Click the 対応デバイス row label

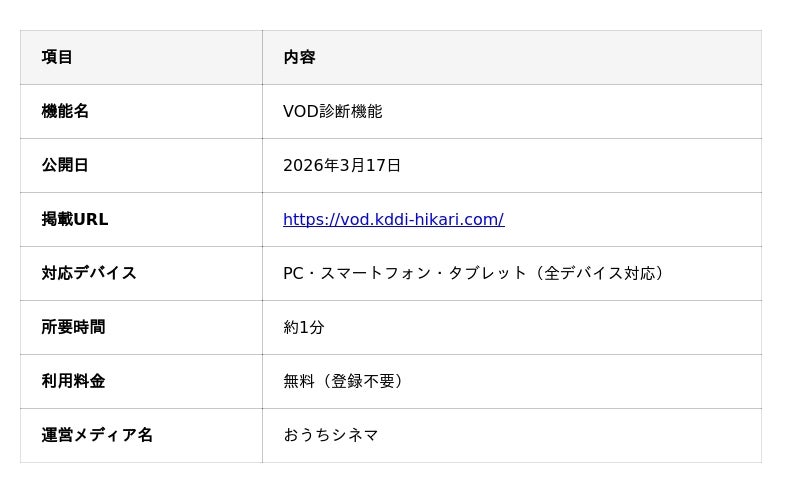click(x=89, y=273)
